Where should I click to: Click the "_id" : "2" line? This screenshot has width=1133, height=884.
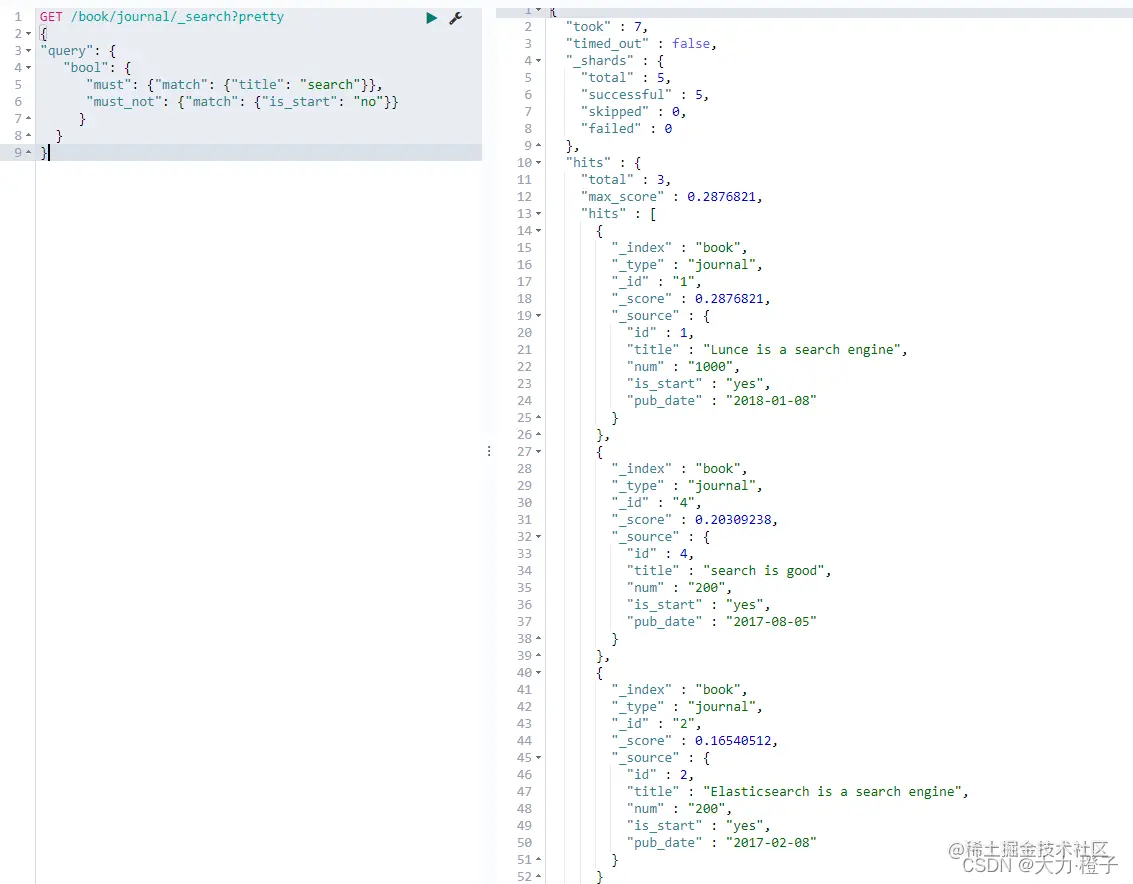(656, 724)
